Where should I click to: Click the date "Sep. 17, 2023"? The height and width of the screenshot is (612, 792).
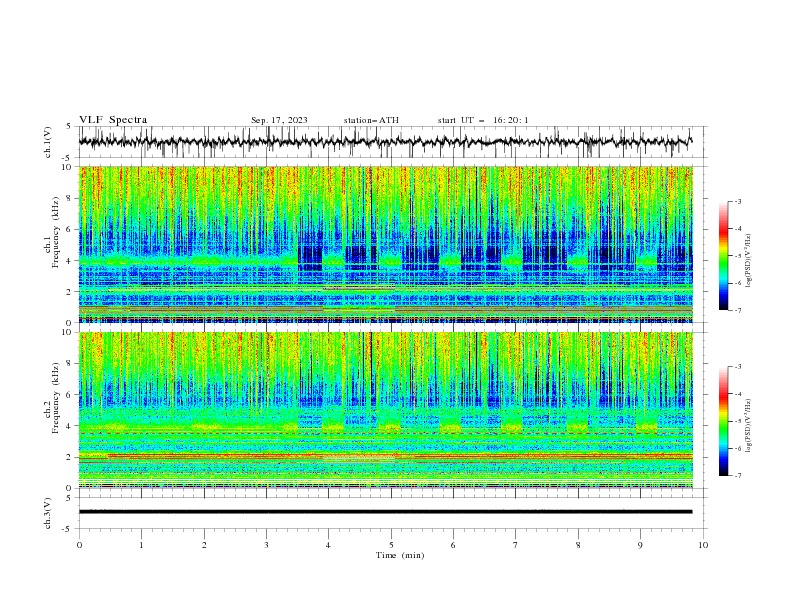pos(279,120)
